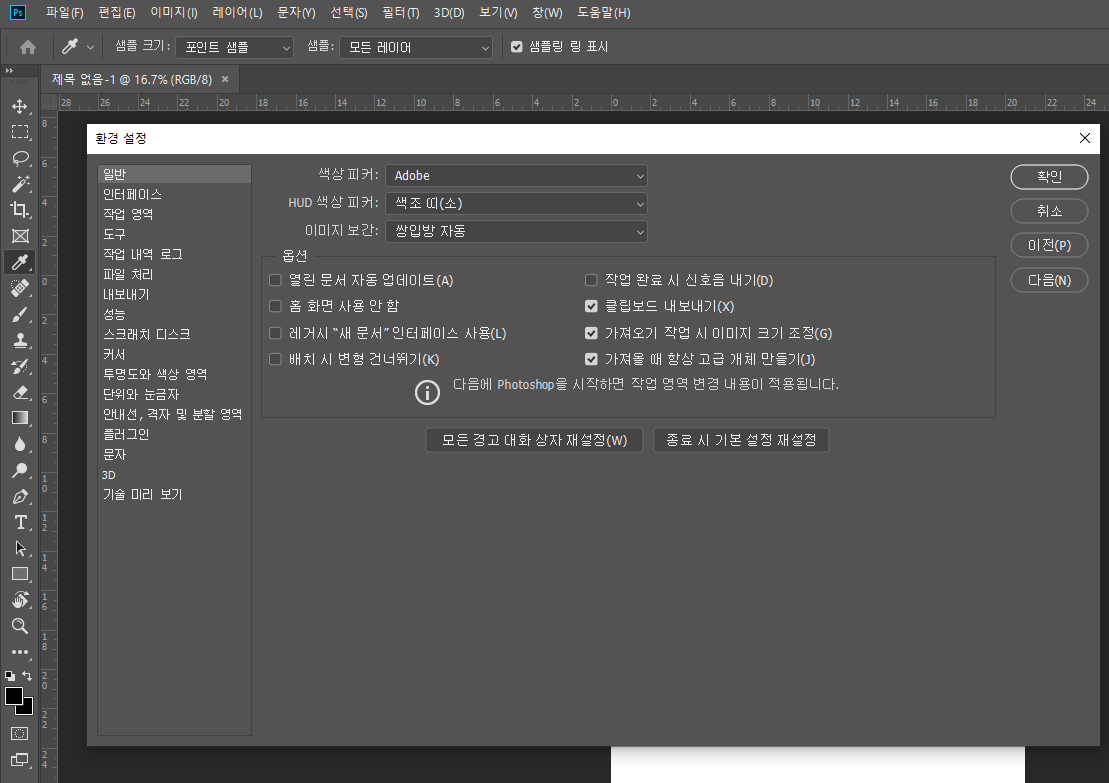Click 확인 button
This screenshot has width=1109, height=783.
(x=1049, y=177)
